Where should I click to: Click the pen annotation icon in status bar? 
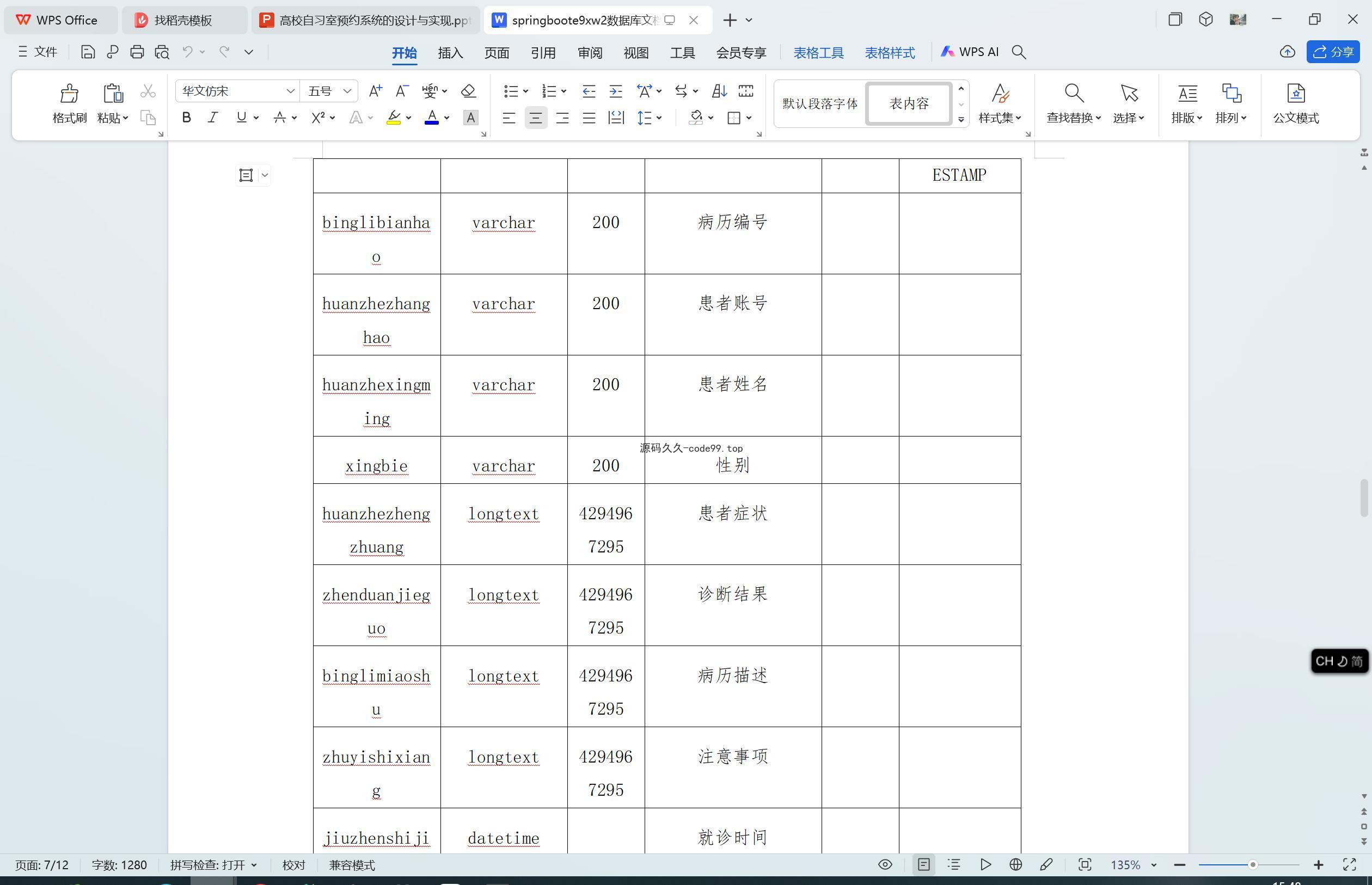(1046, 864)
